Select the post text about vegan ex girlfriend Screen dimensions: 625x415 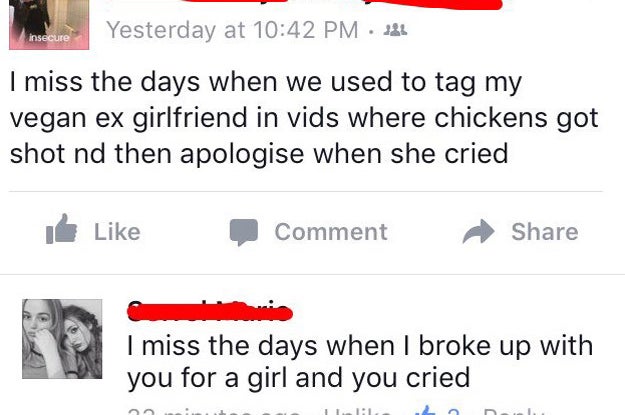[304, 118]
